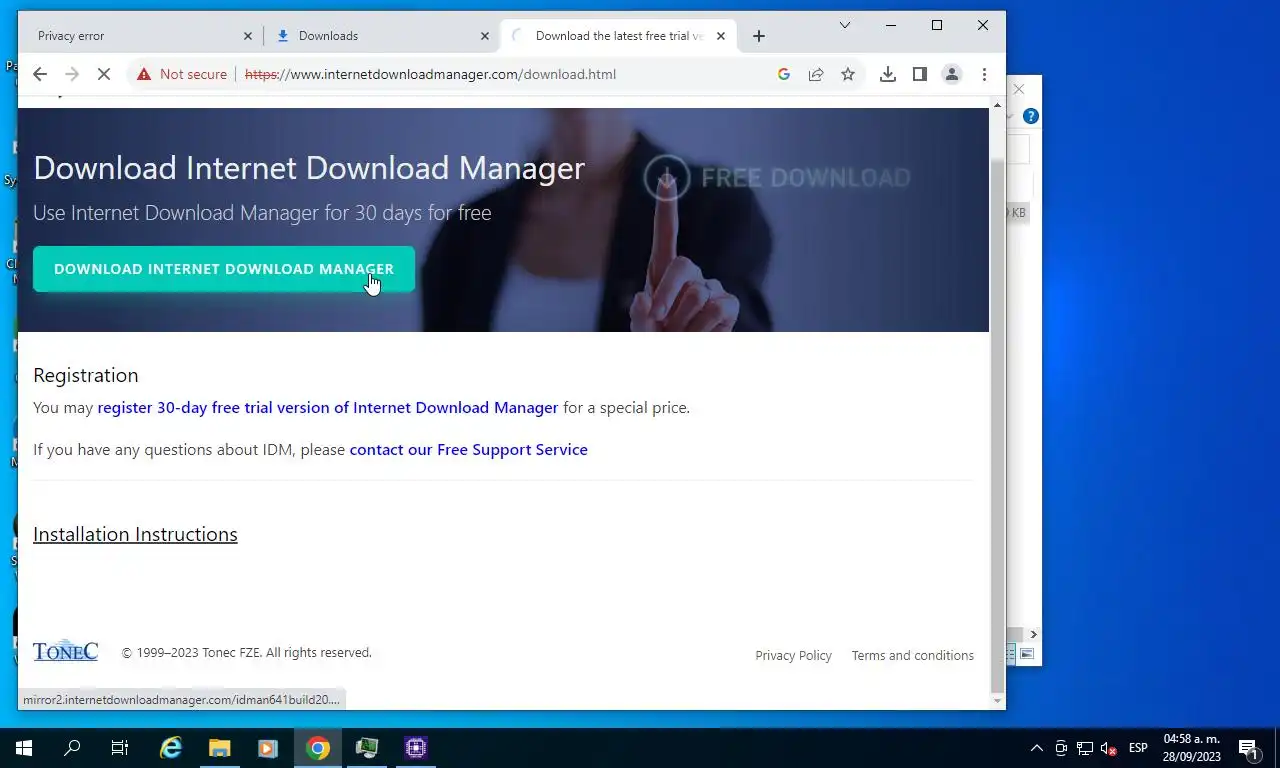1280x768 pixels.
Task: Open Chrome three-dot menu
Action: coord(984,74)
